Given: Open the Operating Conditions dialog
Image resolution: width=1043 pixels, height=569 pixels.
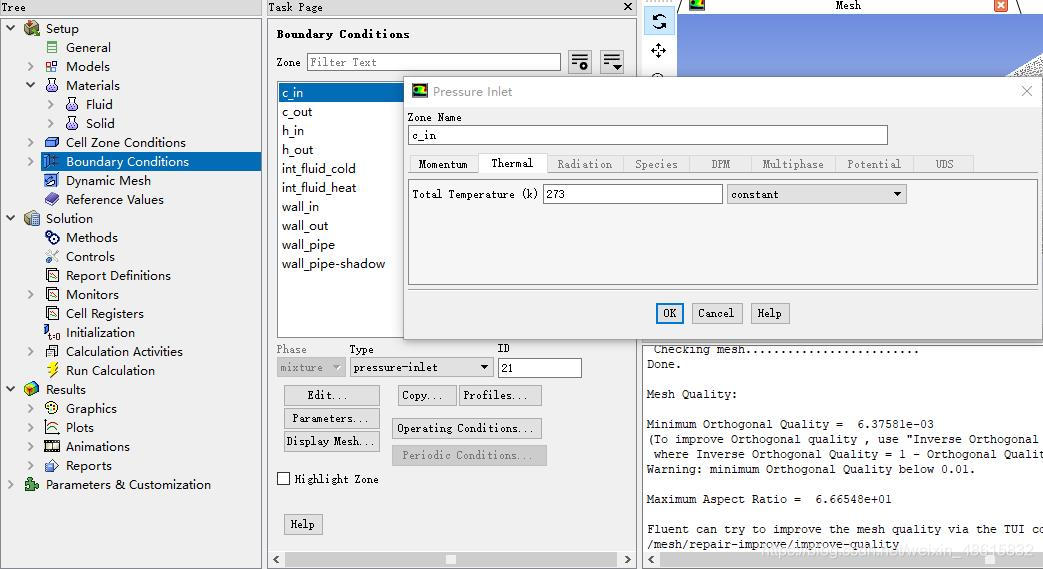Looking at the screenshot, I should pos(466,428).
